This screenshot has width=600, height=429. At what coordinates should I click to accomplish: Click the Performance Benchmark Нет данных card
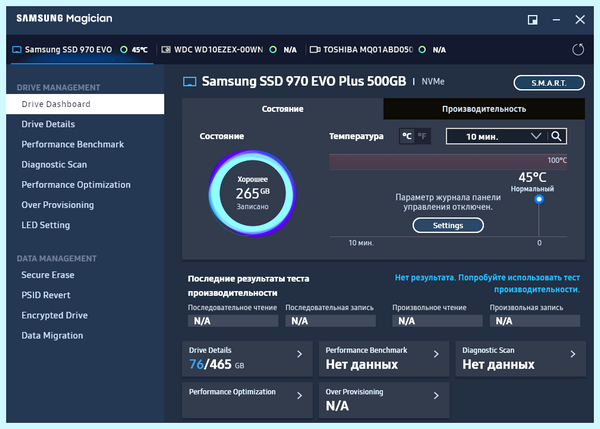384,359
